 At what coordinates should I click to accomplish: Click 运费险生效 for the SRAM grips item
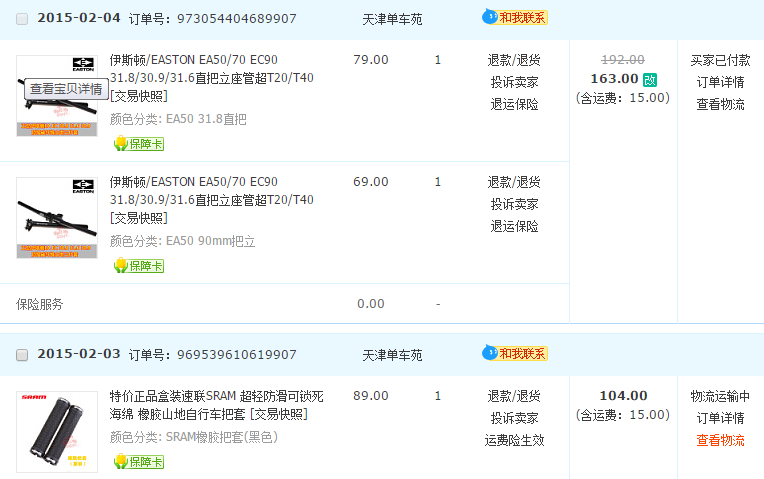pyautogui.click(x=514, y=440)
